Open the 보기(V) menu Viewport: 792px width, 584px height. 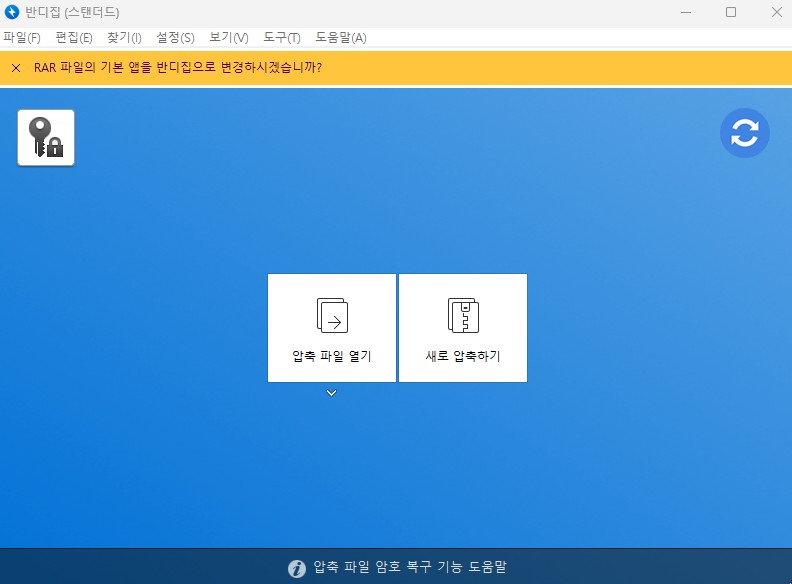229,37
